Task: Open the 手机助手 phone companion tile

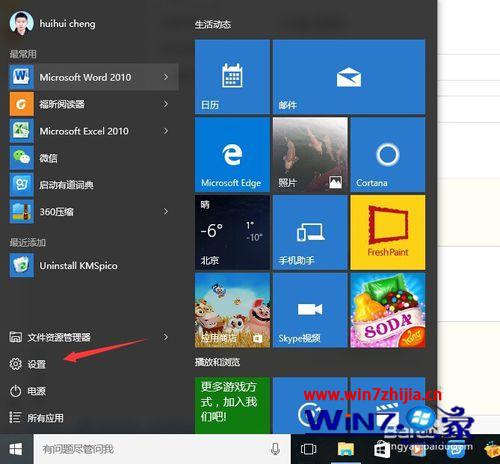Action: [x=310, y=232]
